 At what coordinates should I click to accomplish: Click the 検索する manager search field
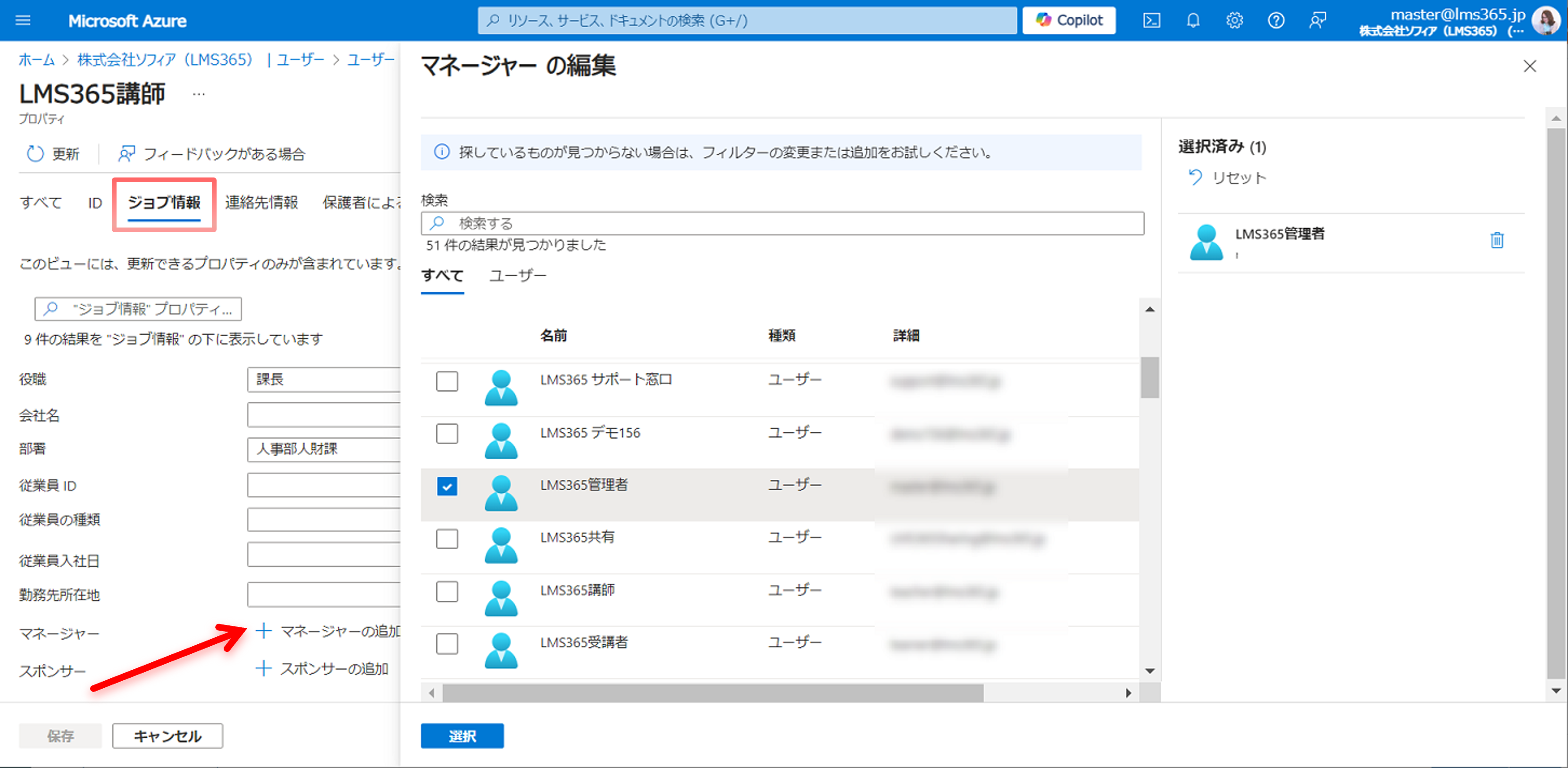(x=782, y=223)
